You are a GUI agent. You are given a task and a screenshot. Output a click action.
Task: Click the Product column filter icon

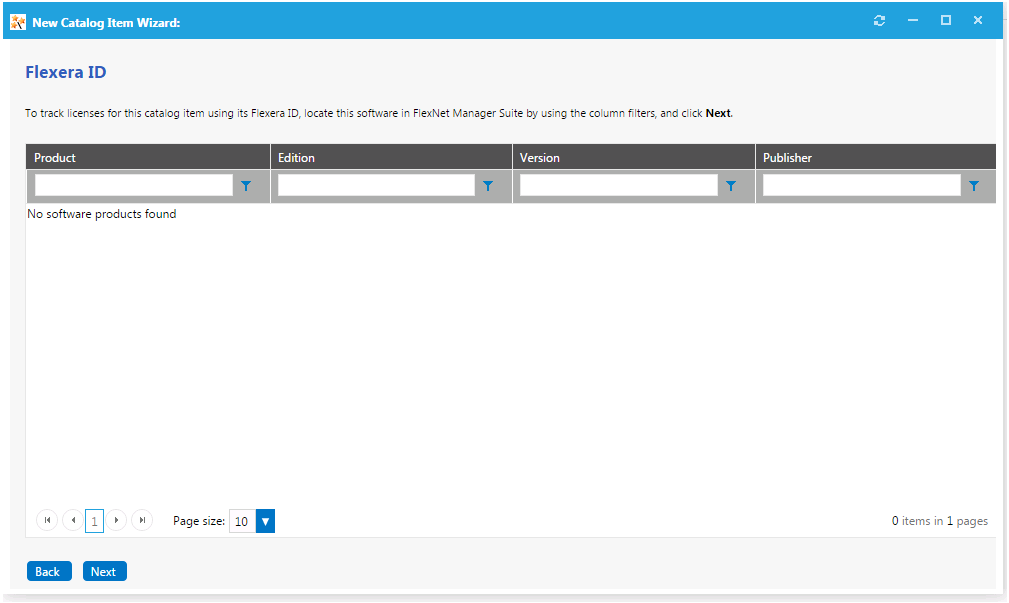[x=246, y=186]
